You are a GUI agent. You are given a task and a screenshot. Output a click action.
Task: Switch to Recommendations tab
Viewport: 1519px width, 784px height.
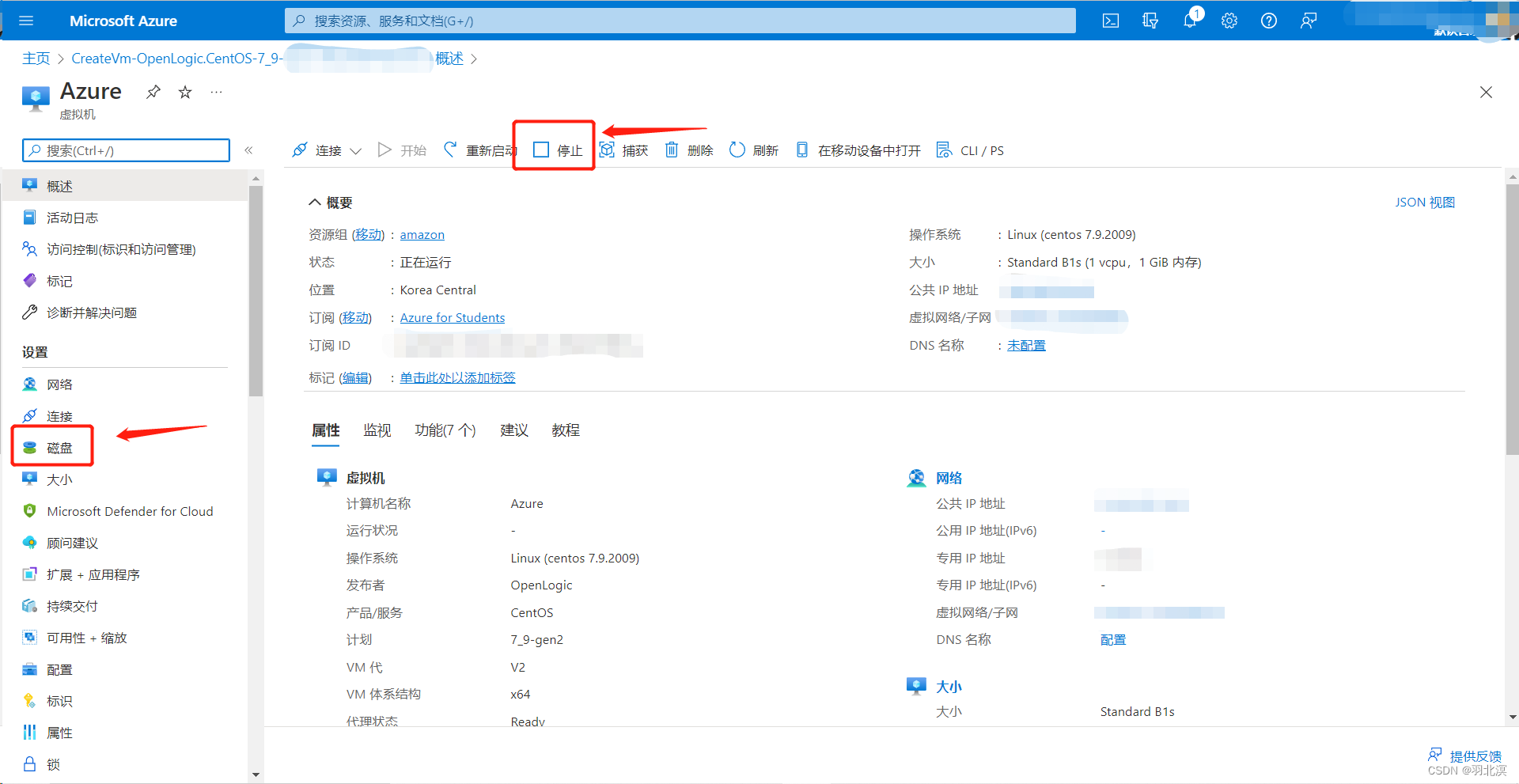click(x=514, y=430)
